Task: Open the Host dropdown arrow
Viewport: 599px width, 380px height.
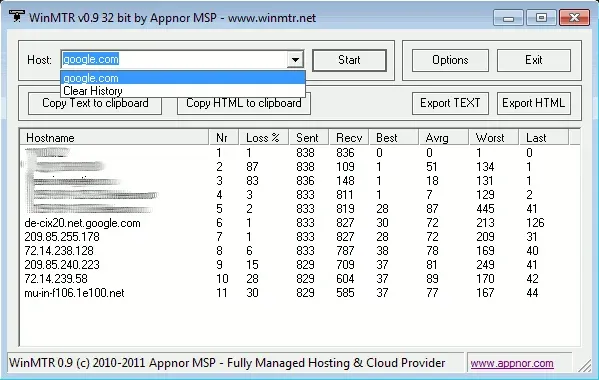Action: click(295, 60)
